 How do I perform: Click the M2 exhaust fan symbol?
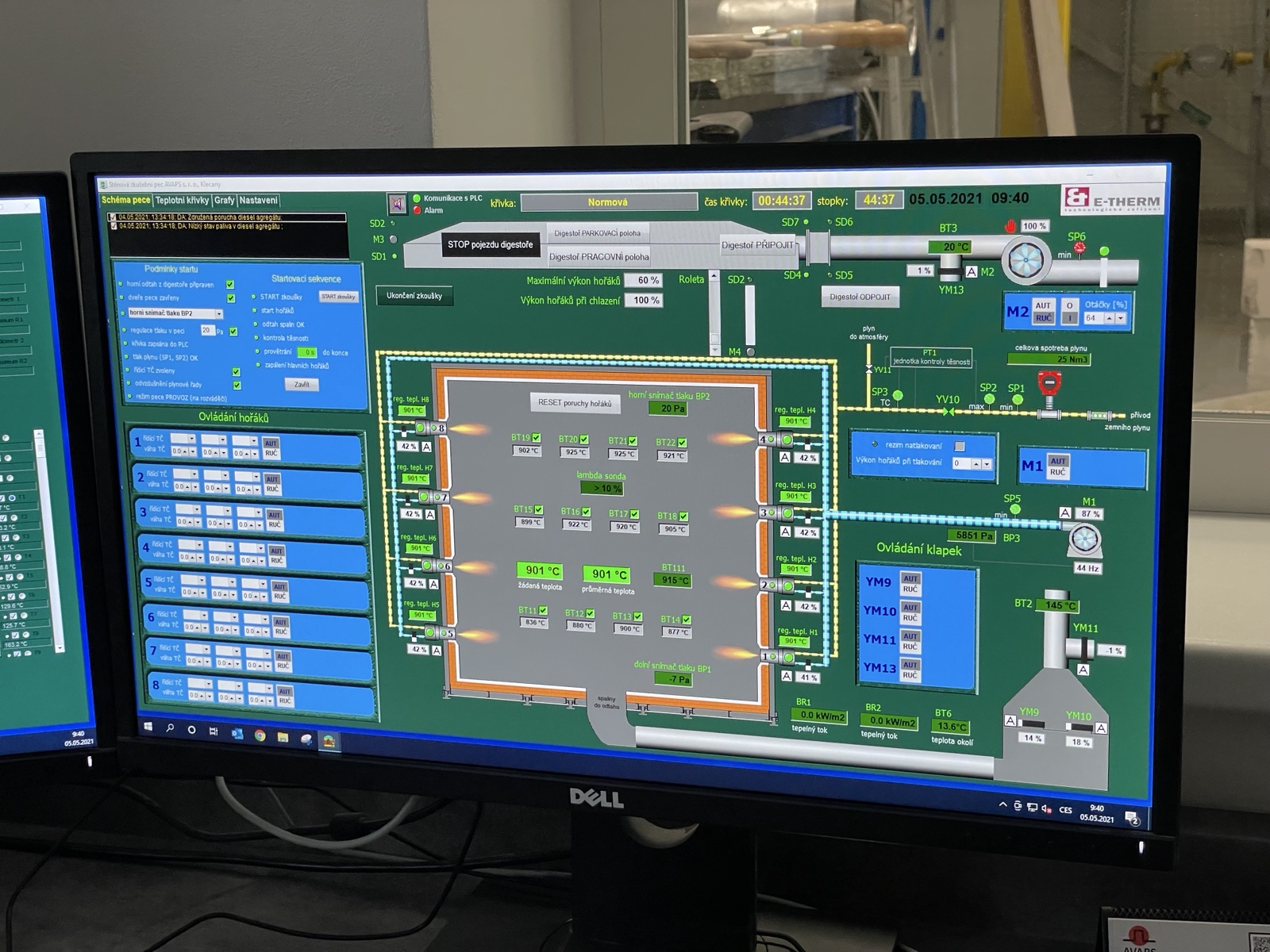(x=1026, y=259)
